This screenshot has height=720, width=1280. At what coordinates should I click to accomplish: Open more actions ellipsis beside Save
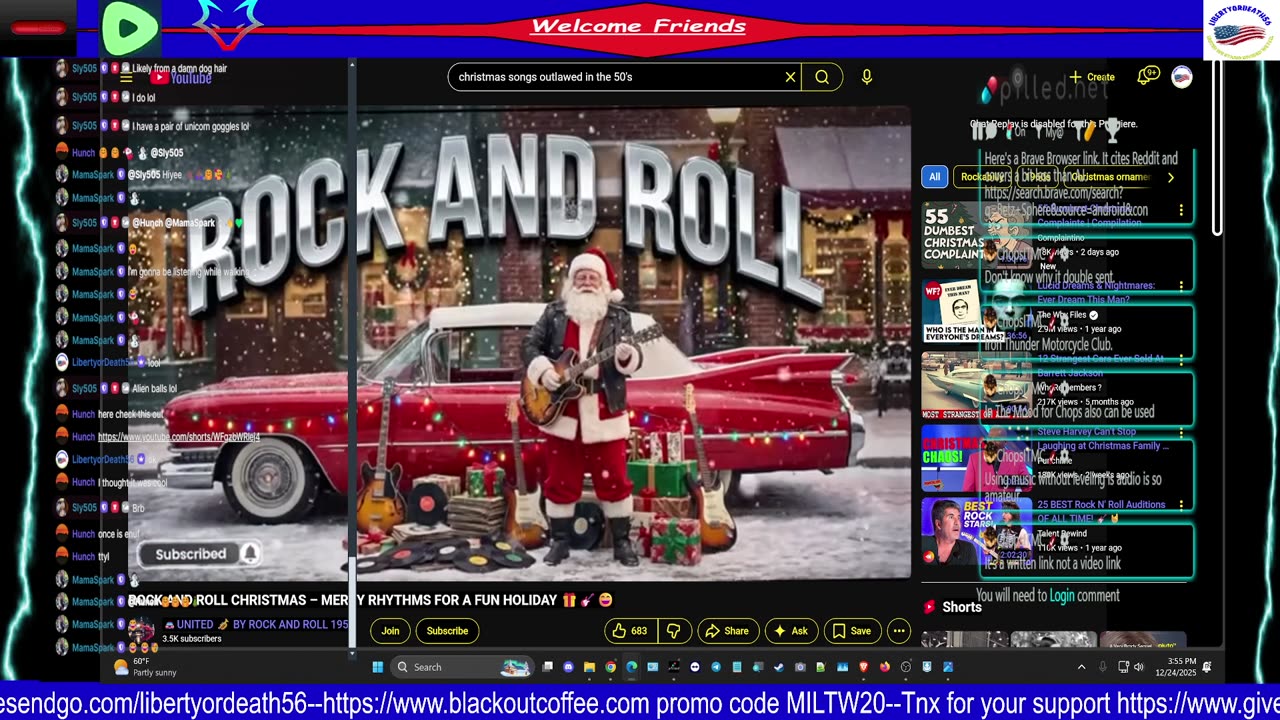pyautogui.click(x=899, y=631)
